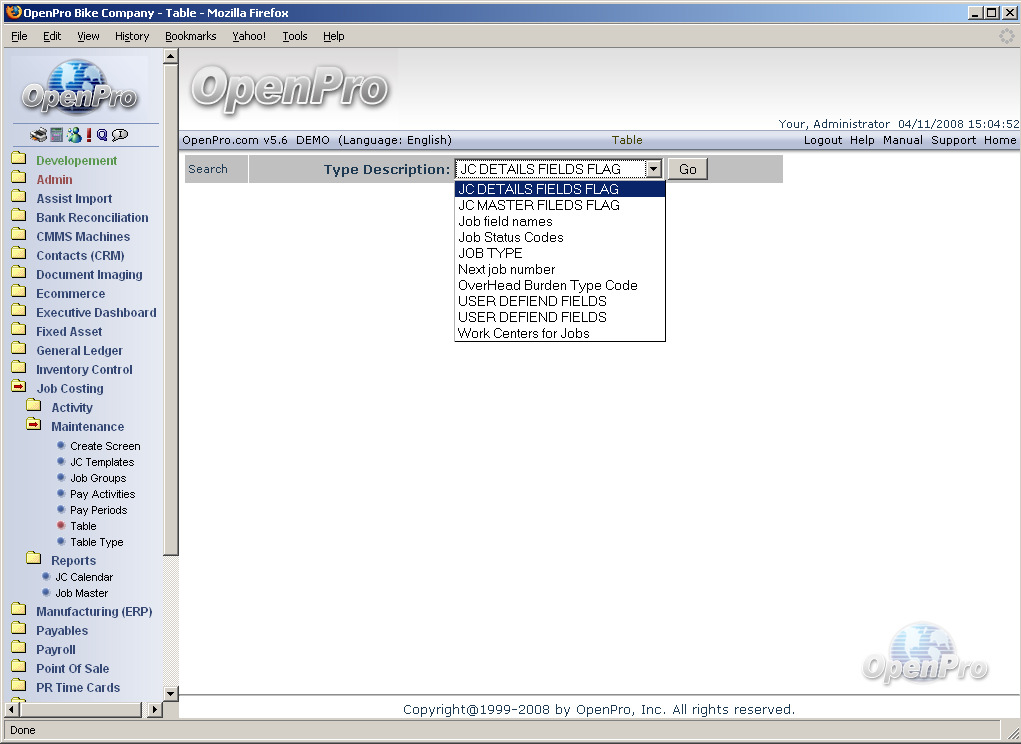Viewport: 1021px width, 744px height.
Task: Open the calculator icon in sidebar
Action: (57, 135)
